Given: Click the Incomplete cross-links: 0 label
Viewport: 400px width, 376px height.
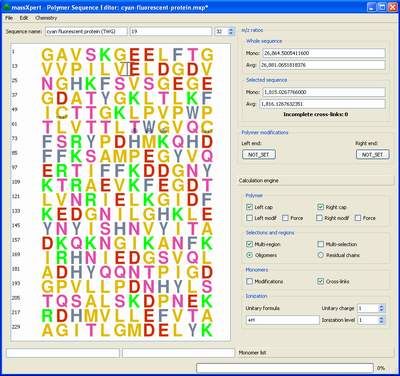Looking at the screenshot, I should click(x=315, y=114).
